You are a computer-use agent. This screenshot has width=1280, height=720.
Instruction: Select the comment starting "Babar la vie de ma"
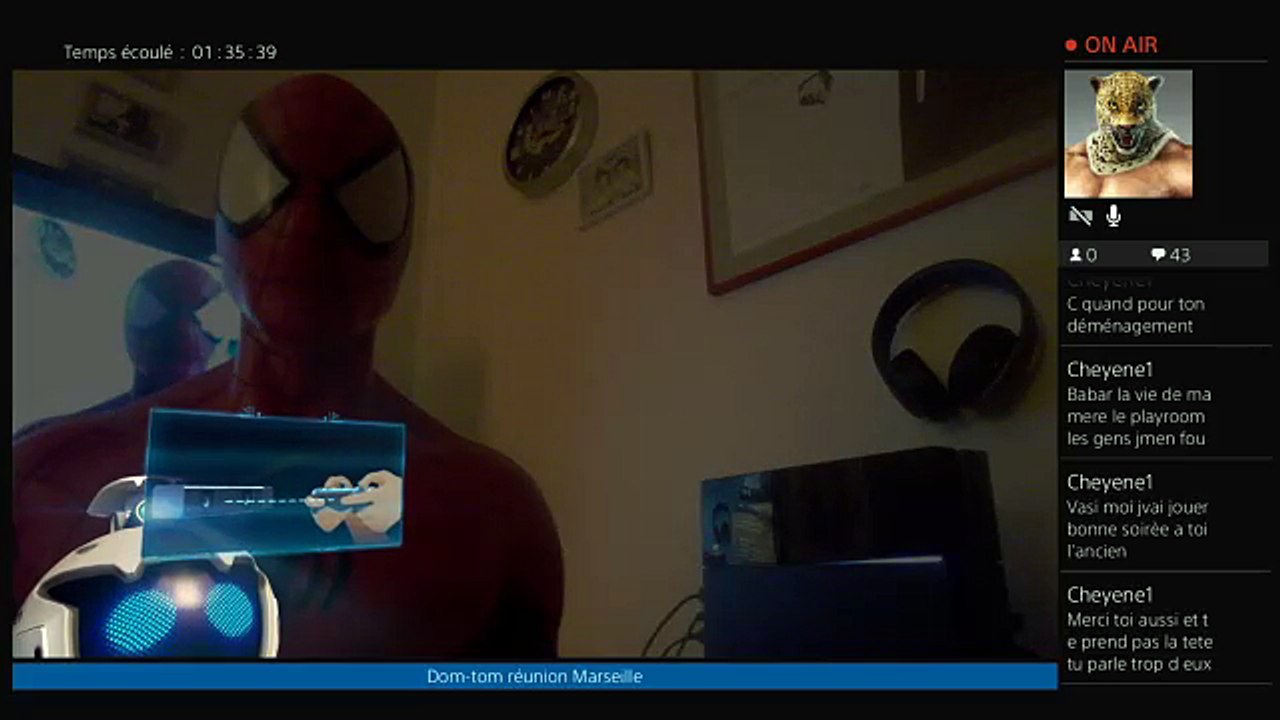(1139, 416)
